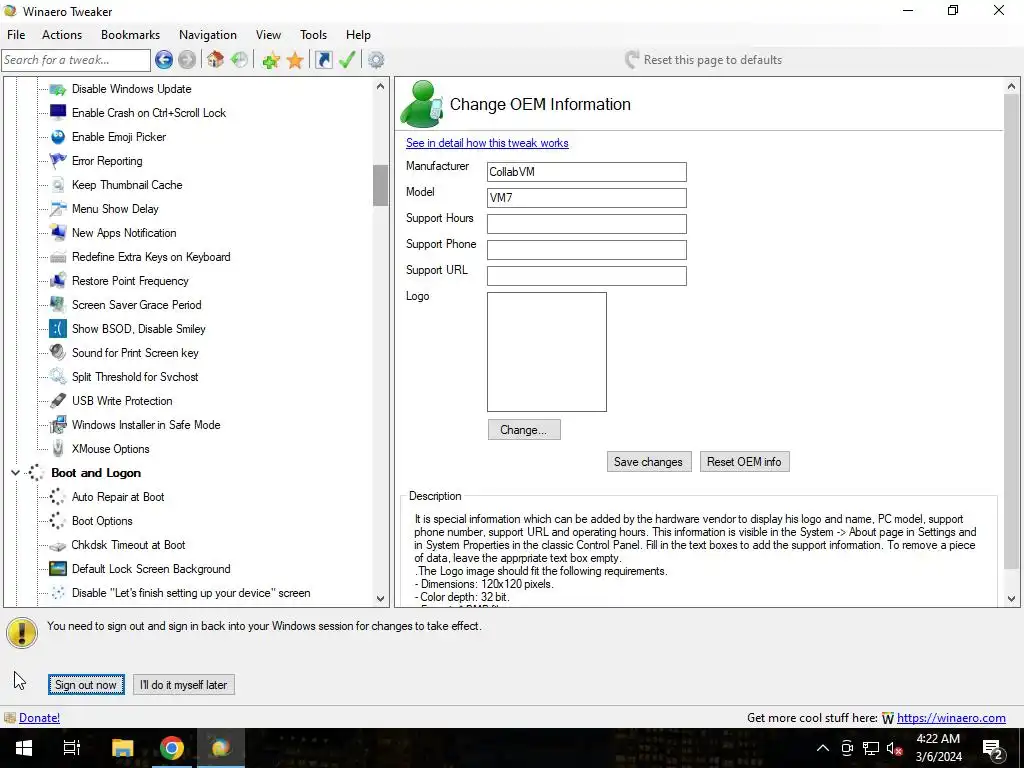Screen dimensions: 1024x768
Task: Click the Change... logo button
Action: (524, 430)
